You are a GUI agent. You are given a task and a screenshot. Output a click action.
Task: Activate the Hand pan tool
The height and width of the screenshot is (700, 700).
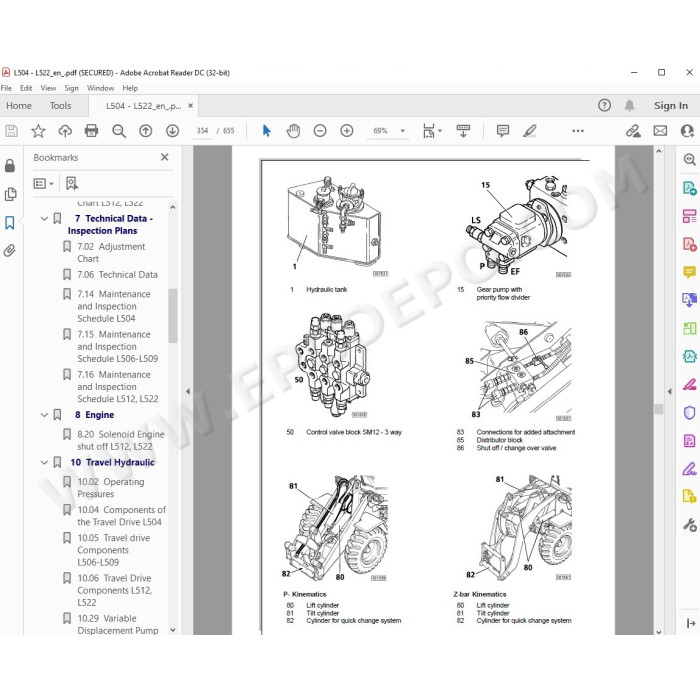coord(293,131)
